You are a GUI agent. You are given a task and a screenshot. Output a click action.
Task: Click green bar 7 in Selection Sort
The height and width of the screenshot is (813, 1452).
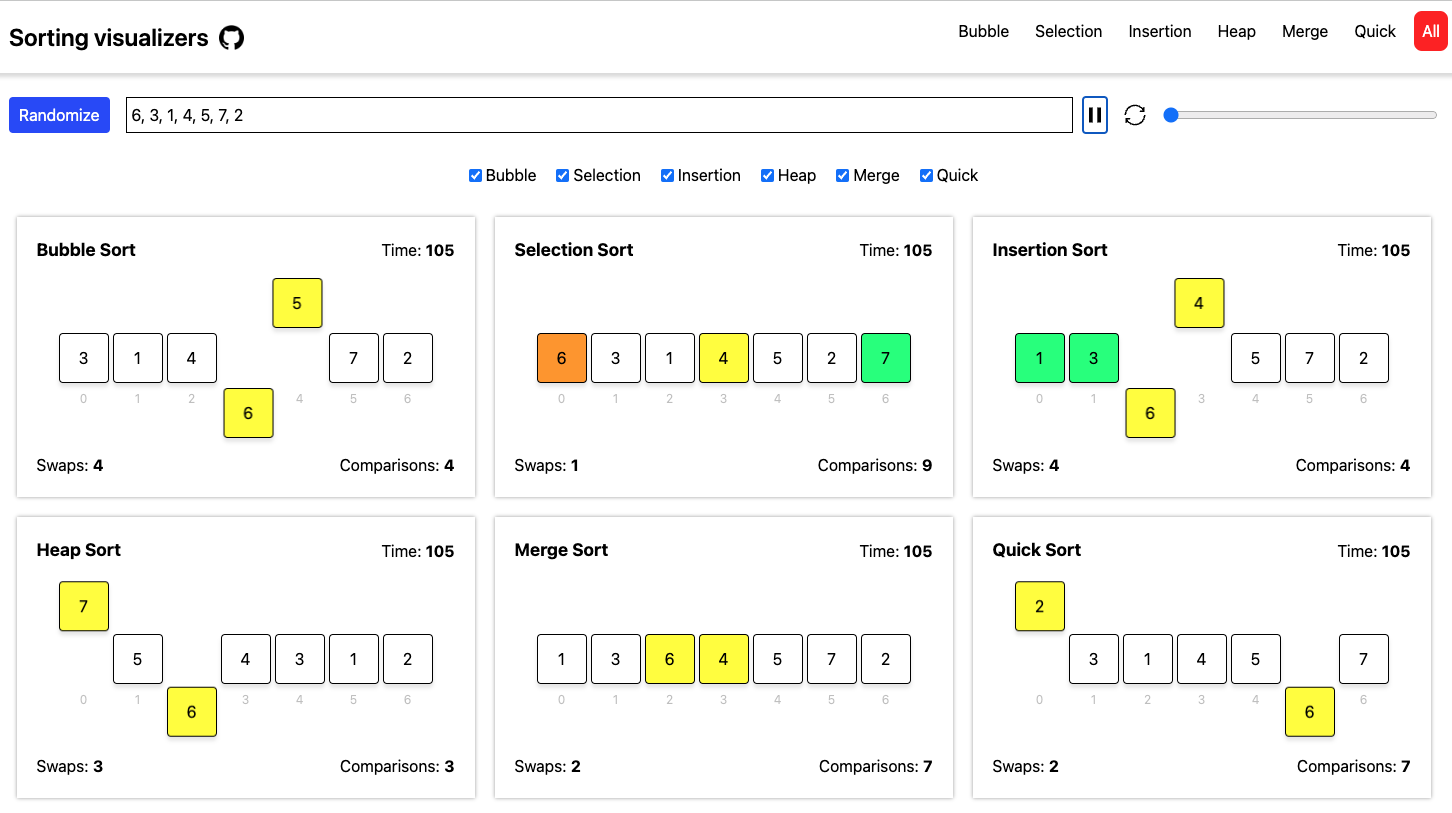886,358
